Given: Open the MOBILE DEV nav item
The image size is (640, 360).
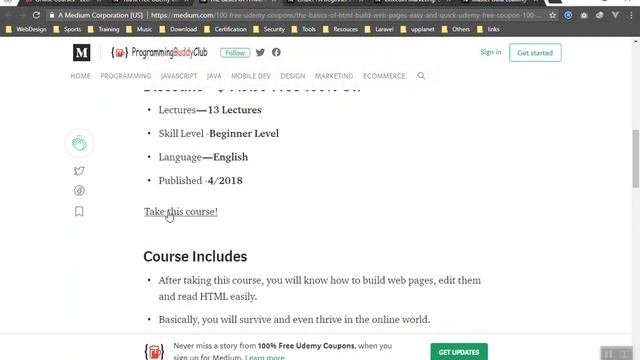Looking at the screenshot, I should click(251, 76).
